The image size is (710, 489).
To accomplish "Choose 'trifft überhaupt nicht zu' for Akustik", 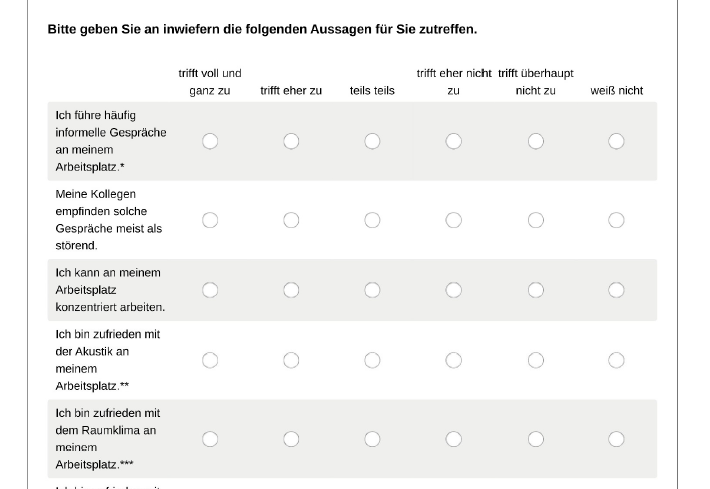I will 536,360.
